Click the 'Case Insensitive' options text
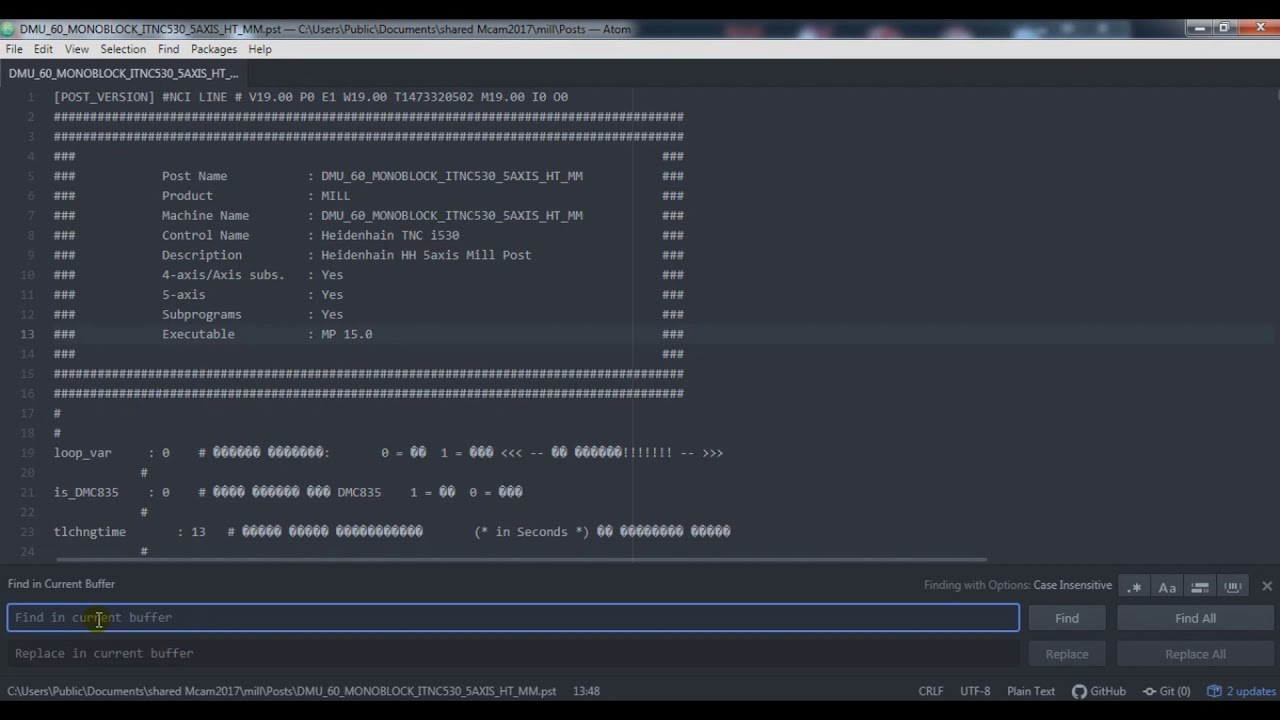 pos(1073,585)
